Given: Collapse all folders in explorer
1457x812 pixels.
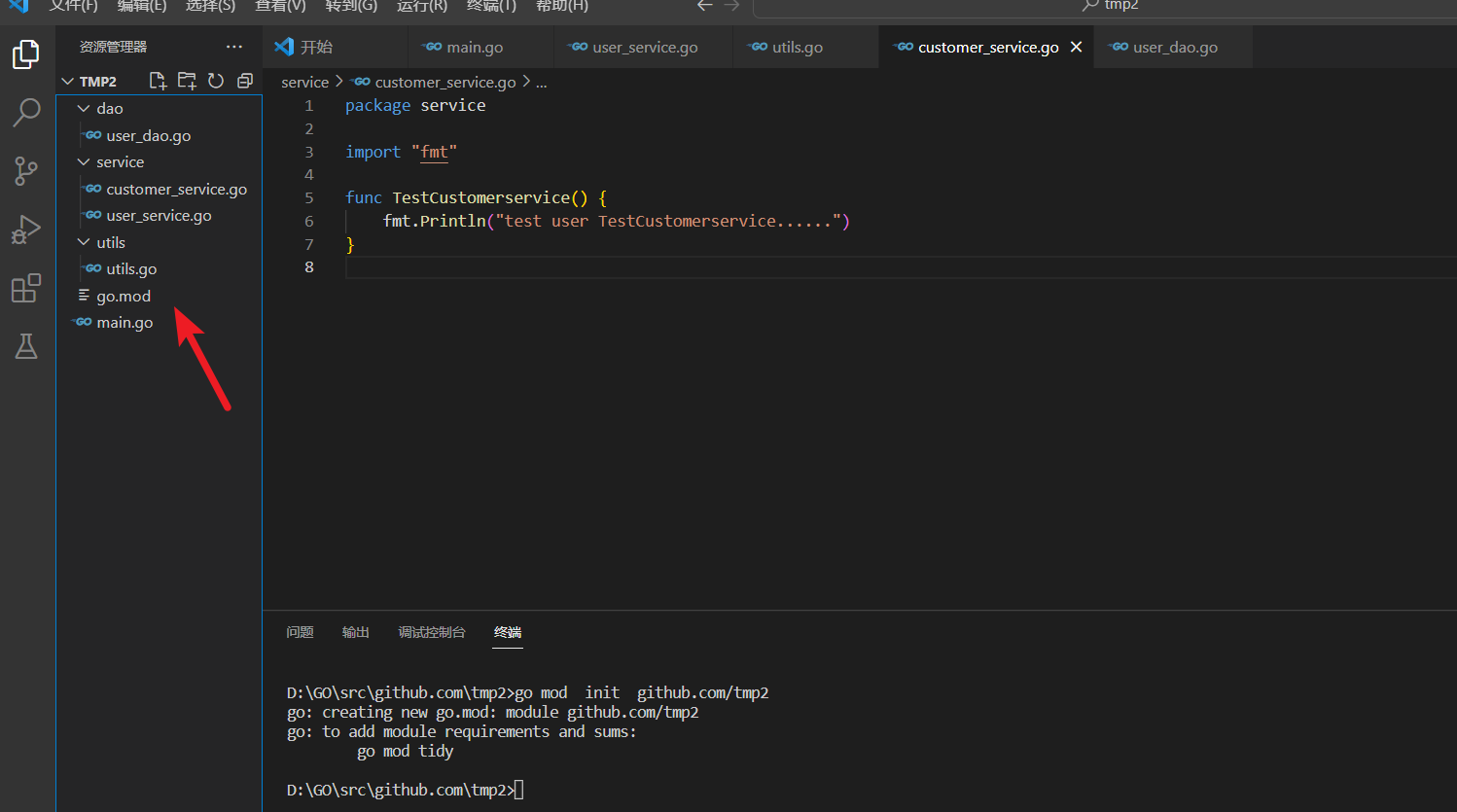Looking at the screenshot, I should pyautogui.click(x=245, y=81).
